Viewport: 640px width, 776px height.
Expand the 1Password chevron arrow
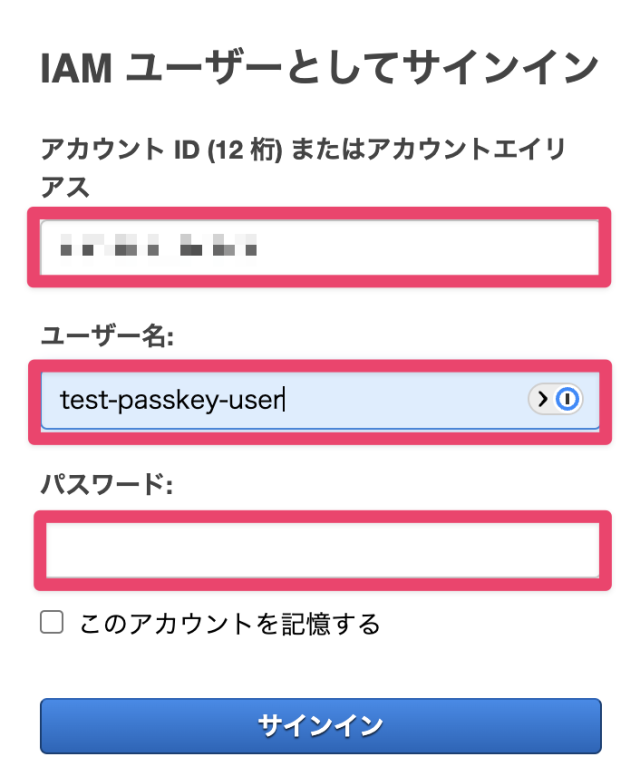543,400
